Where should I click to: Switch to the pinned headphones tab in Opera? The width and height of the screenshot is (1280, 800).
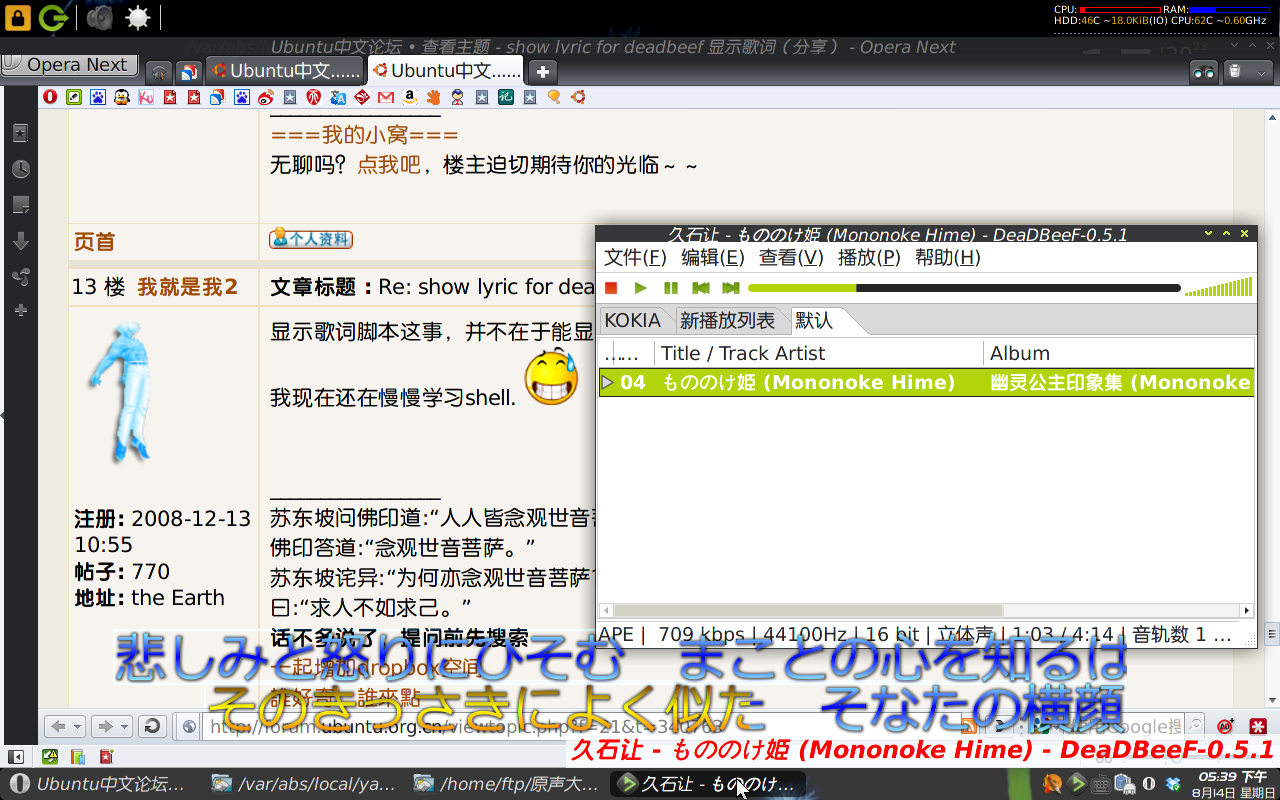click(159, 71)
